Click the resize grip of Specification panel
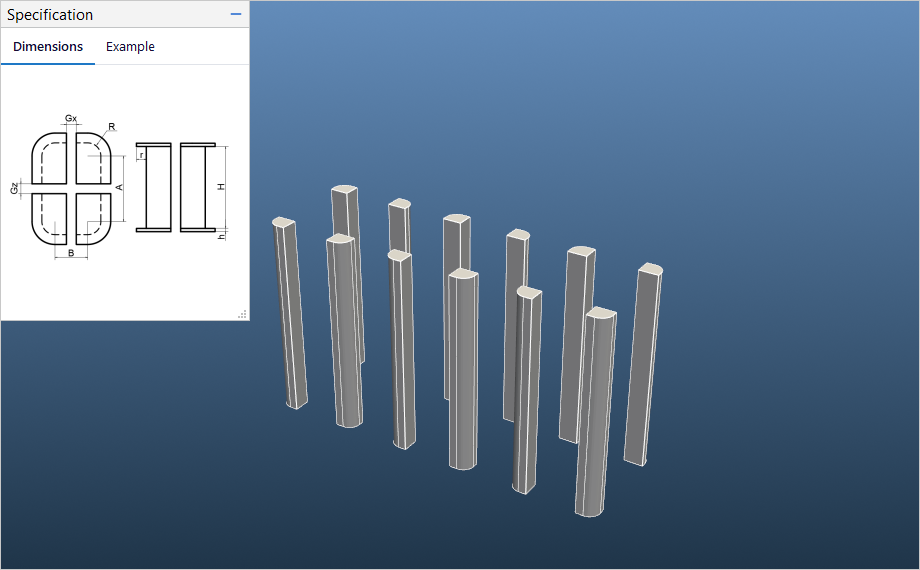 click(x=242, y=314)
